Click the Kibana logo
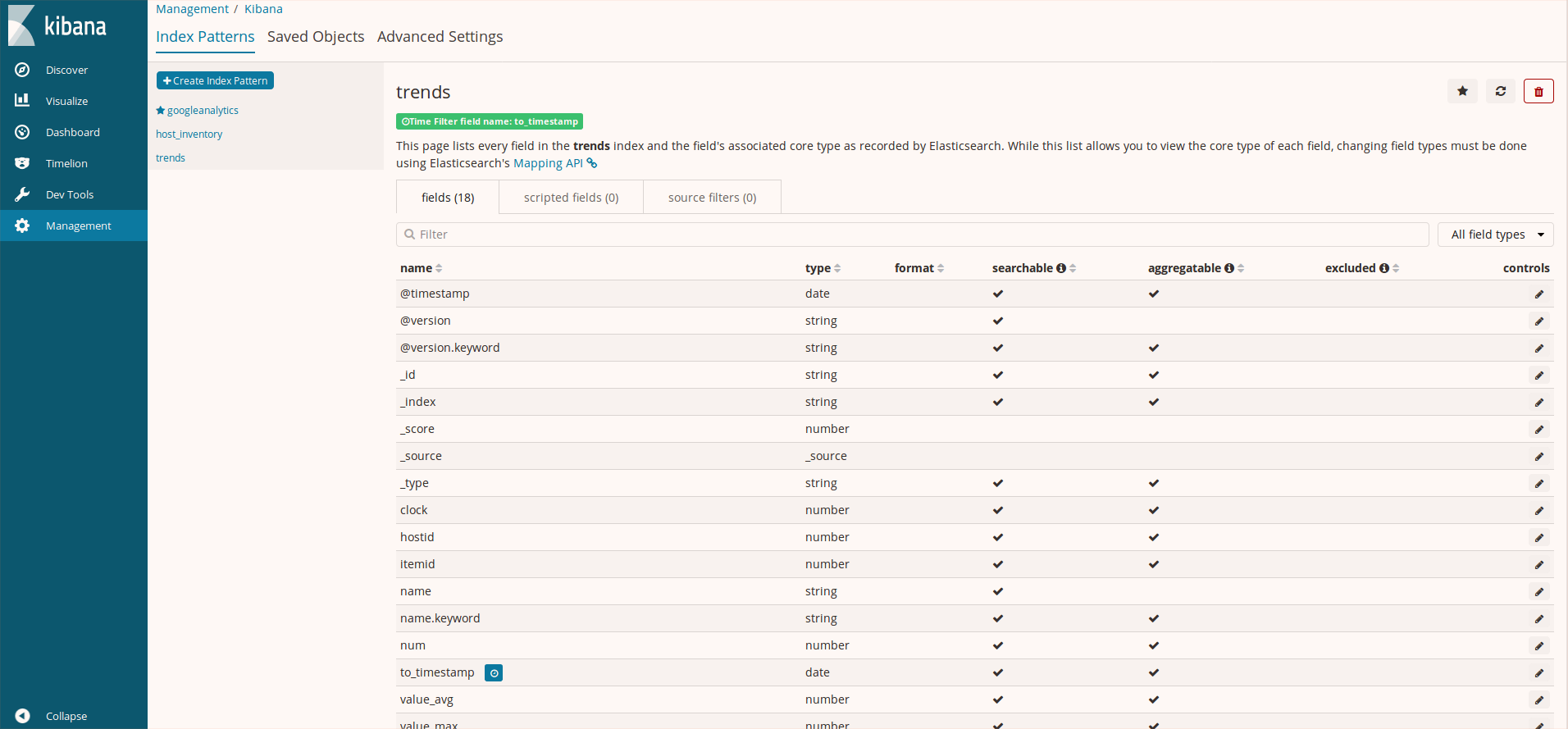 (57, 25)
